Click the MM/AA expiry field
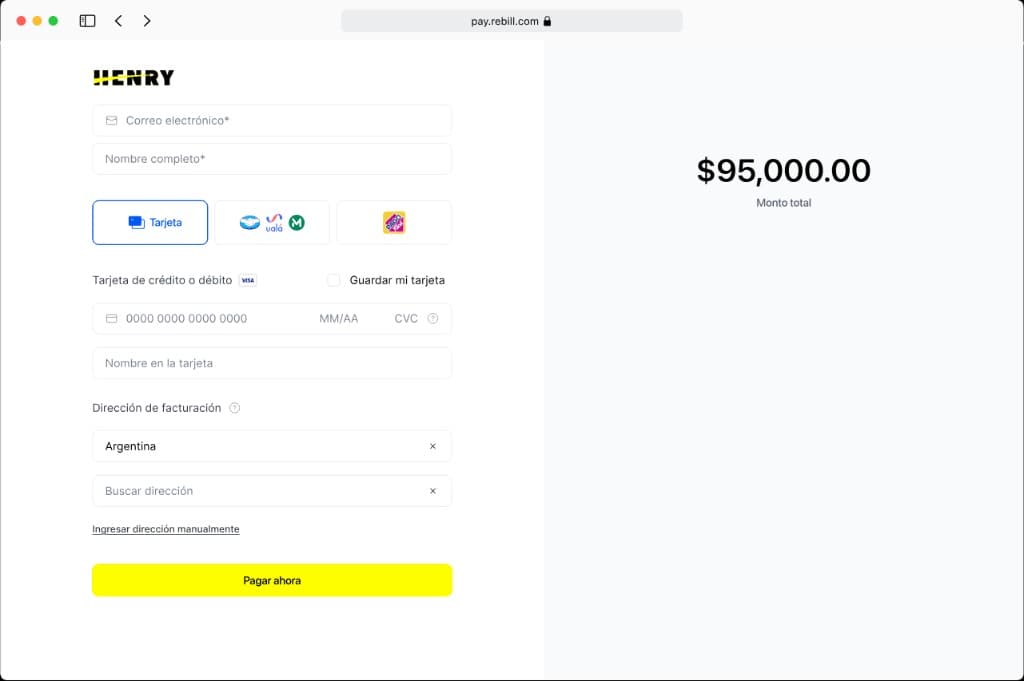 click(x=338, y=319)
